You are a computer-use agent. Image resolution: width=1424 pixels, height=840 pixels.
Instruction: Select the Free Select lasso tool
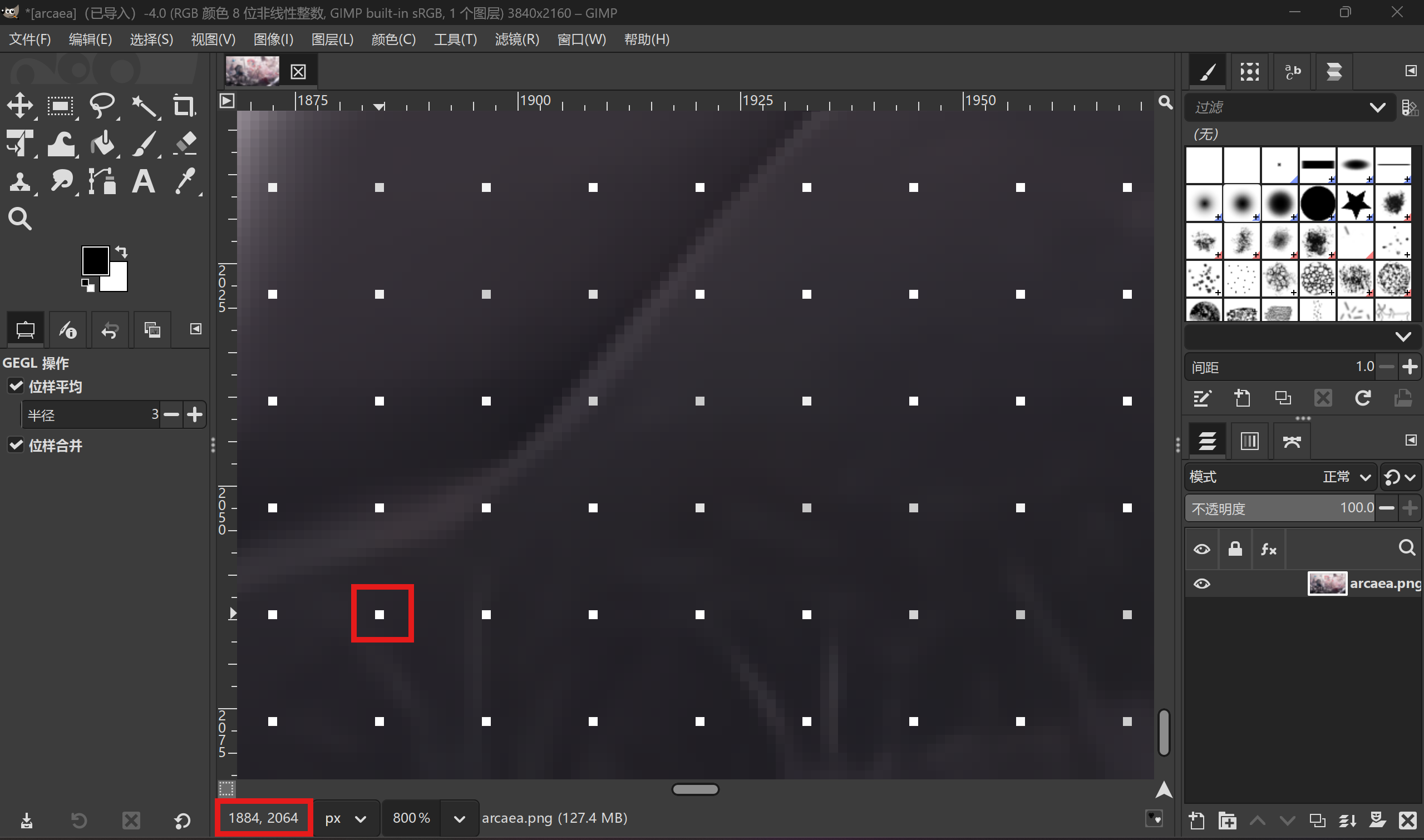(x=102, y=106)
